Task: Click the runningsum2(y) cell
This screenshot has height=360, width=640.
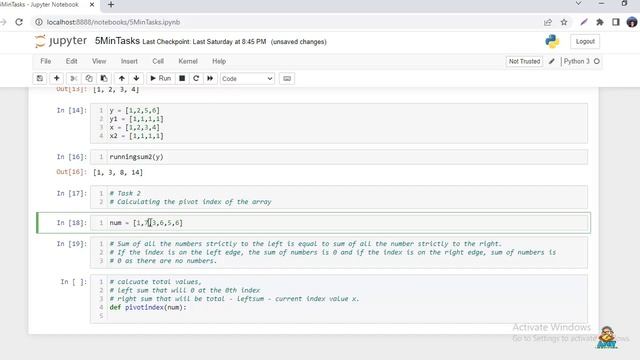Action: 339,157
